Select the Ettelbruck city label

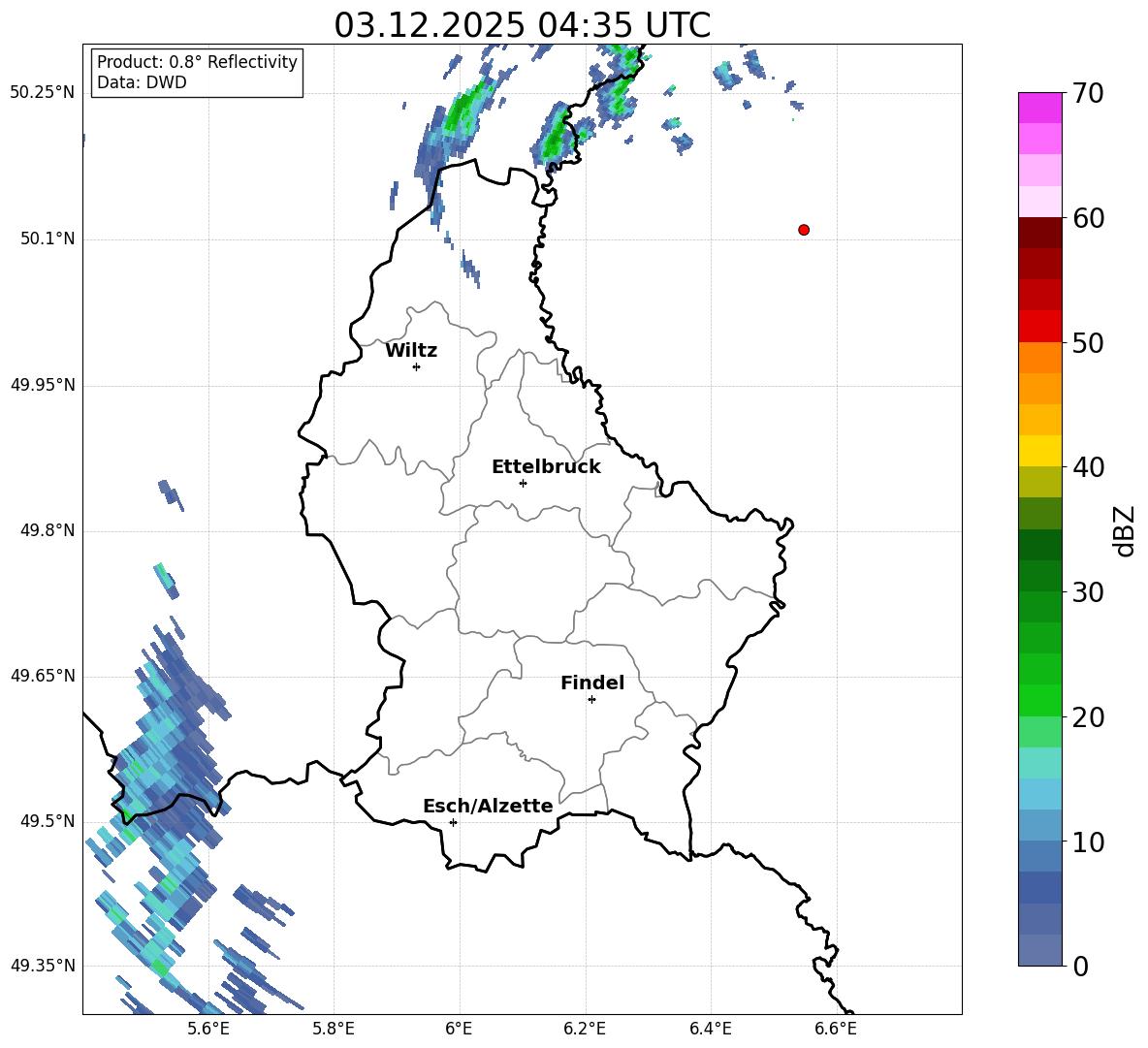click(546, 467)
